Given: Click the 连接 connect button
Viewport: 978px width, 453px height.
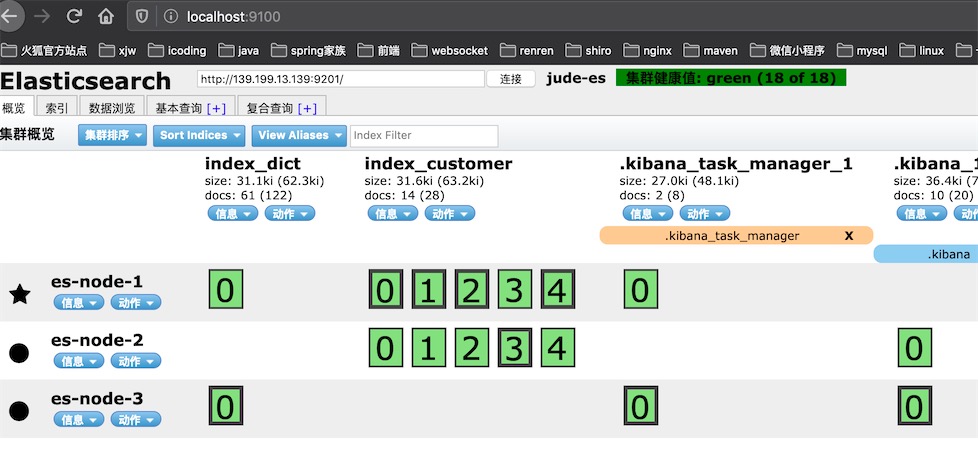Looking at the screenshot, I should click(511, 79).
